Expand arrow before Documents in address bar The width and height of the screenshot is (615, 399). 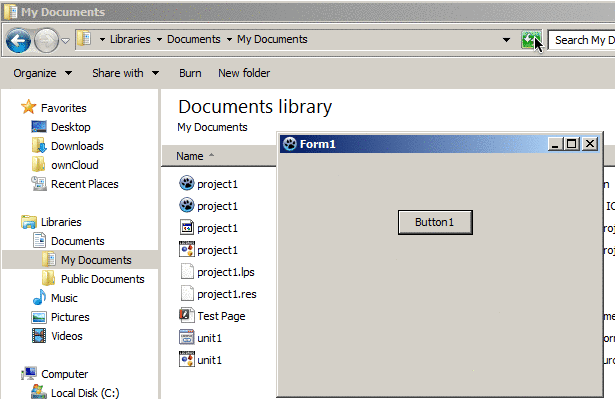(x=159, y=40)
